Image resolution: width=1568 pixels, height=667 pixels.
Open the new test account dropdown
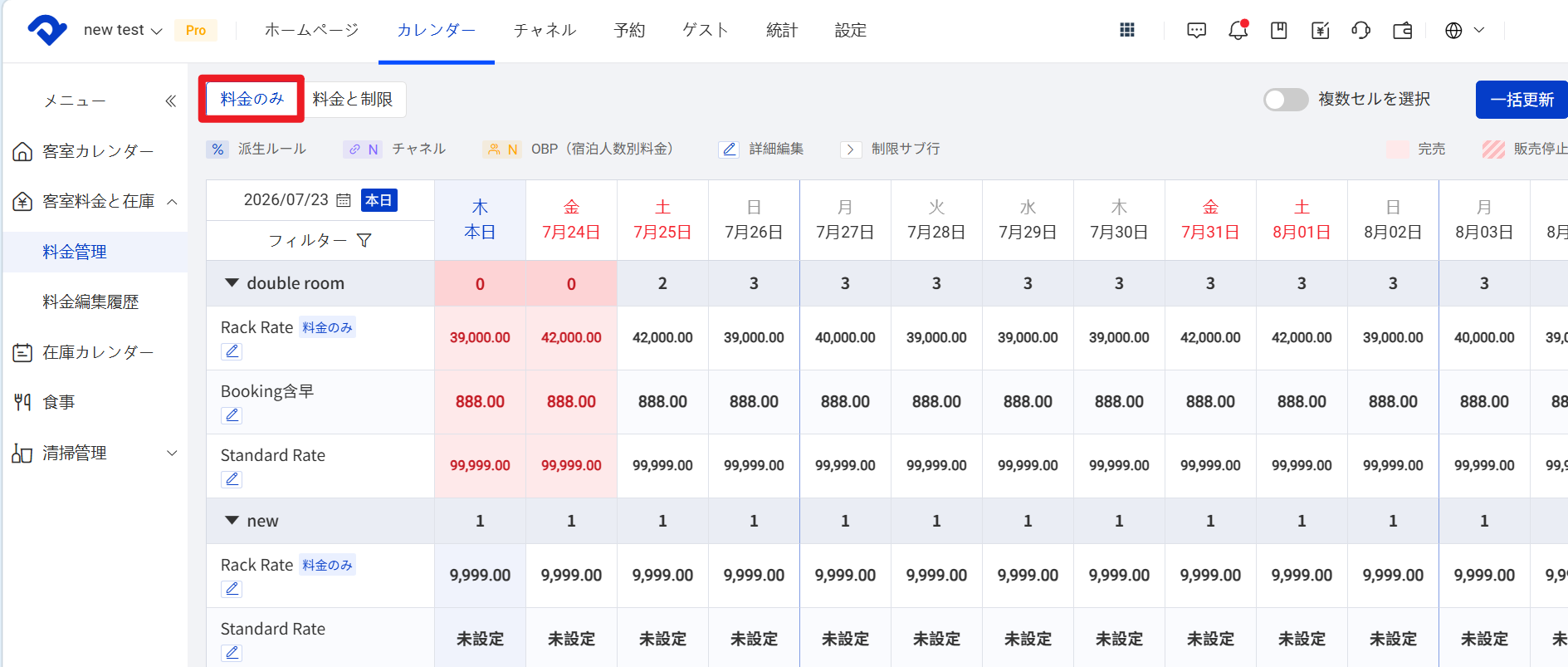click(x=122, y=31)
